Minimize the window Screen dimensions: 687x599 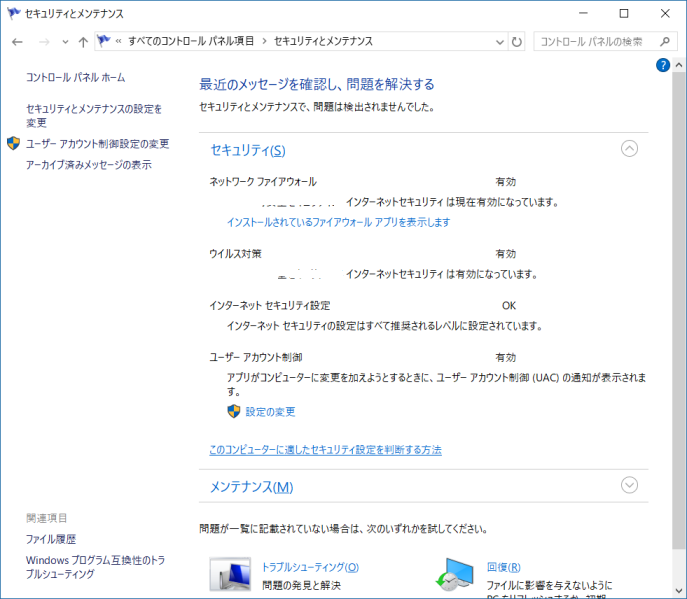583,14
